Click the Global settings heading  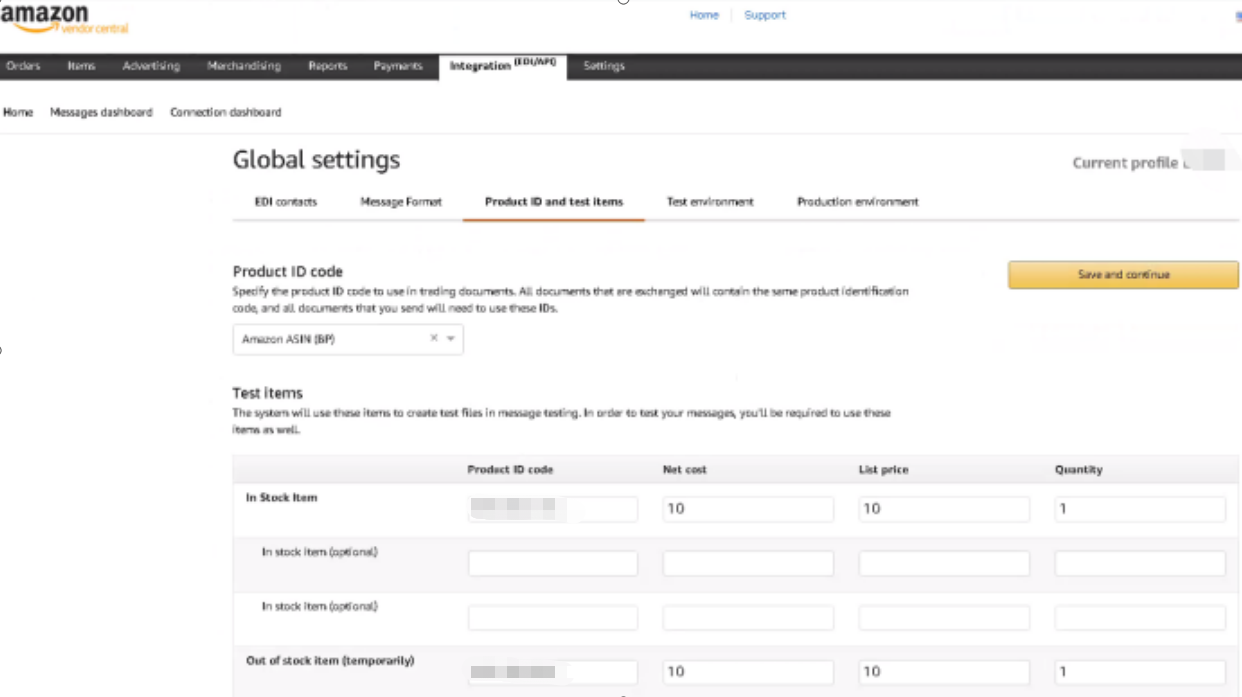[x=316, y=160]
